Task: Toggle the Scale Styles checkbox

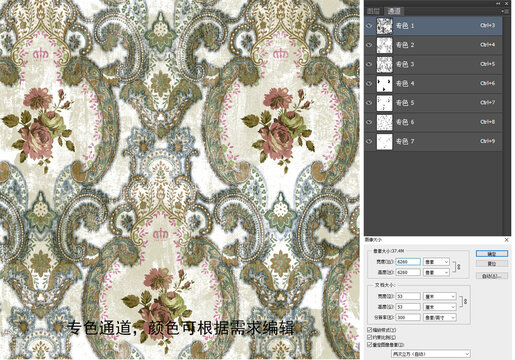Action: coord(369,330)
